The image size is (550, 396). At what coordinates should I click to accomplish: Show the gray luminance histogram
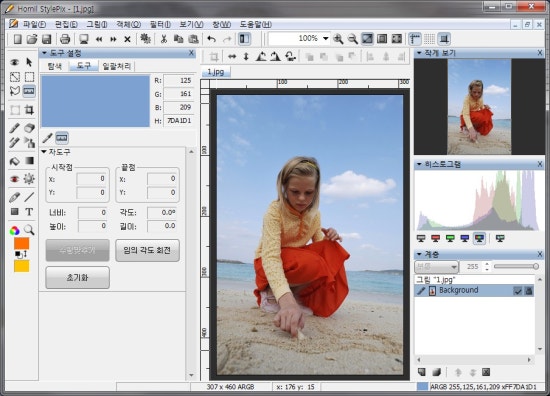[x=421, y=239]
